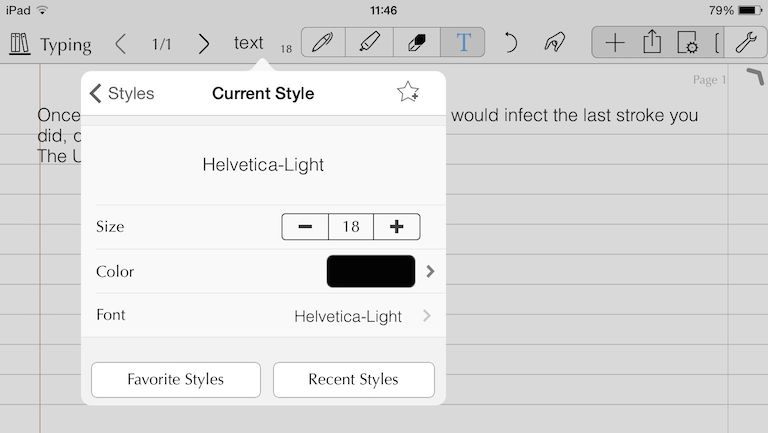Open the share export icon
Viewport: 768px width, 433px height.
coord(652,43)
